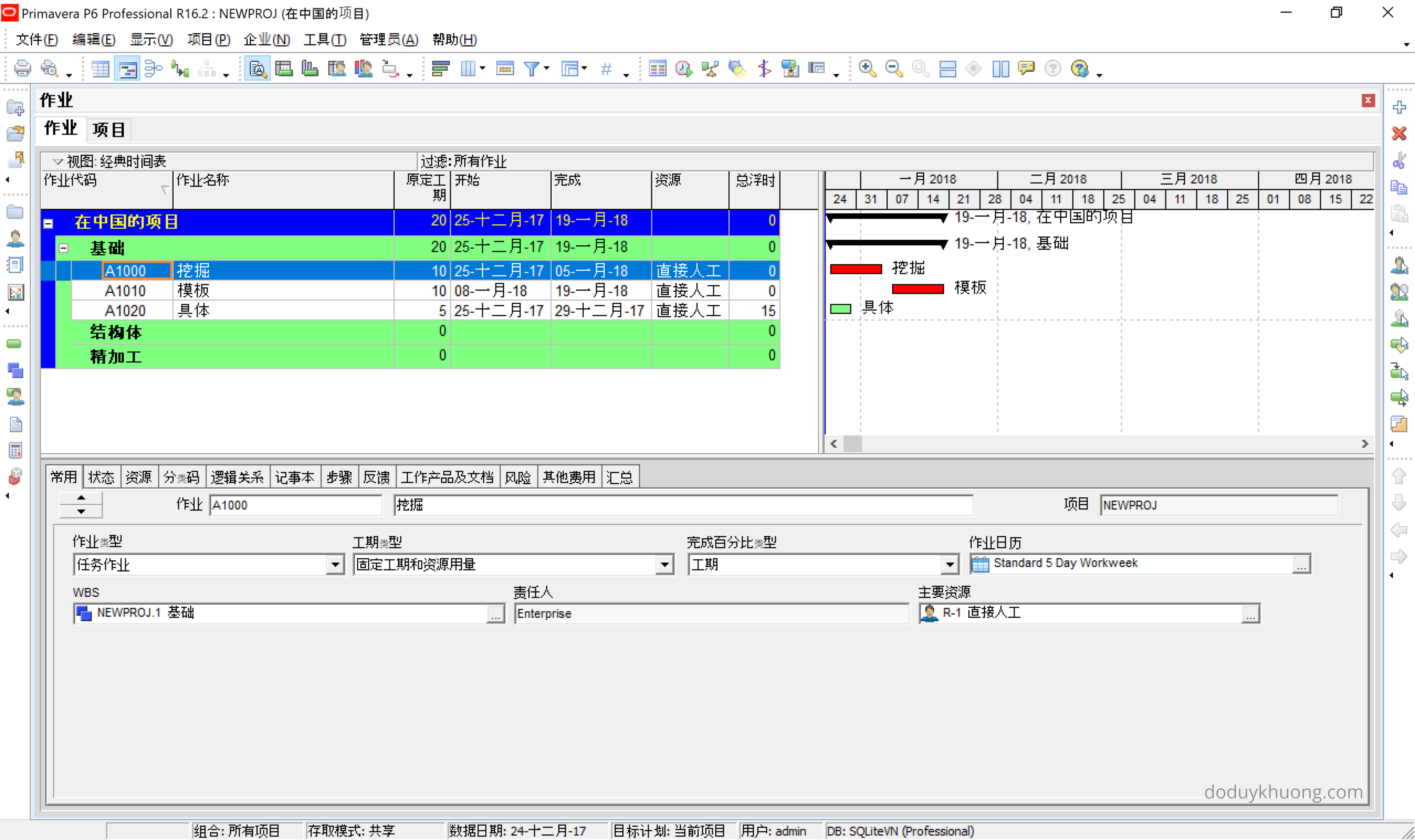Click the Print toolbar icon

22,69
